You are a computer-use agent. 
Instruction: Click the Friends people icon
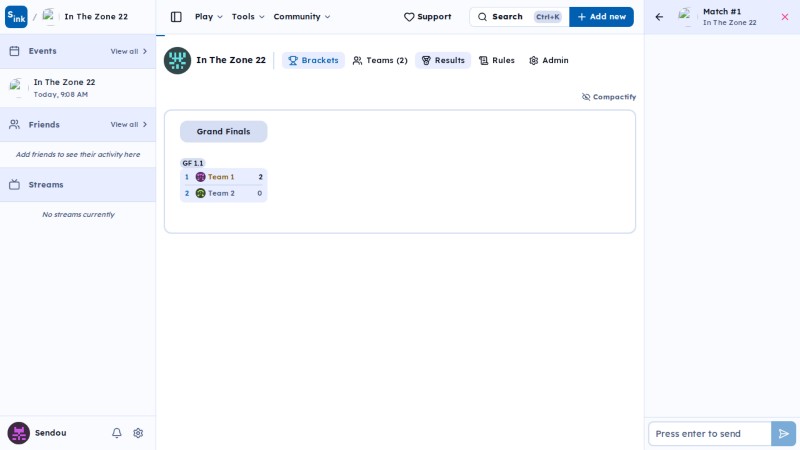pos(14,124)
